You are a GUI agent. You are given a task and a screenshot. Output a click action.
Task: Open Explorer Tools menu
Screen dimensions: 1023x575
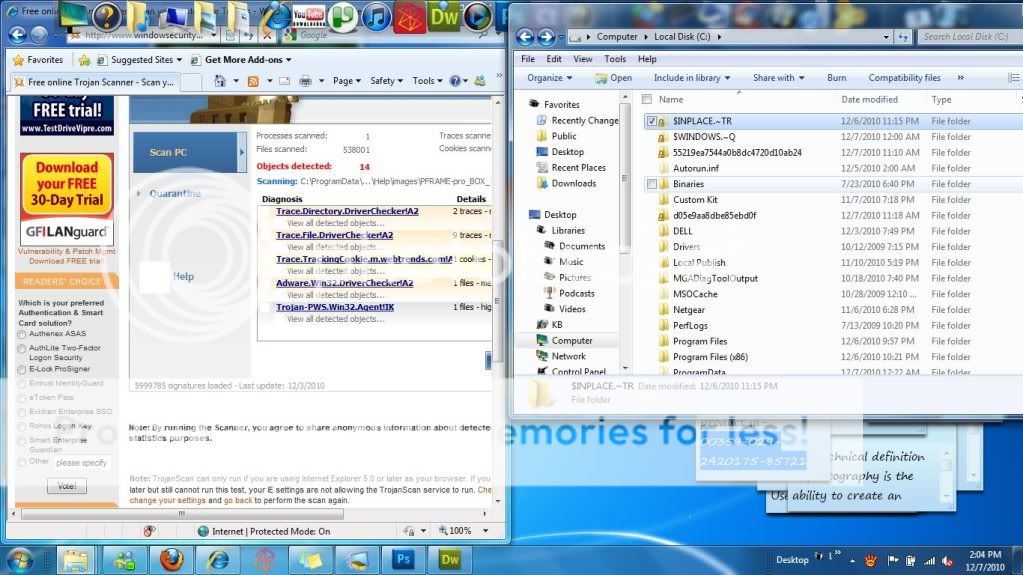(x=615, y=59)
